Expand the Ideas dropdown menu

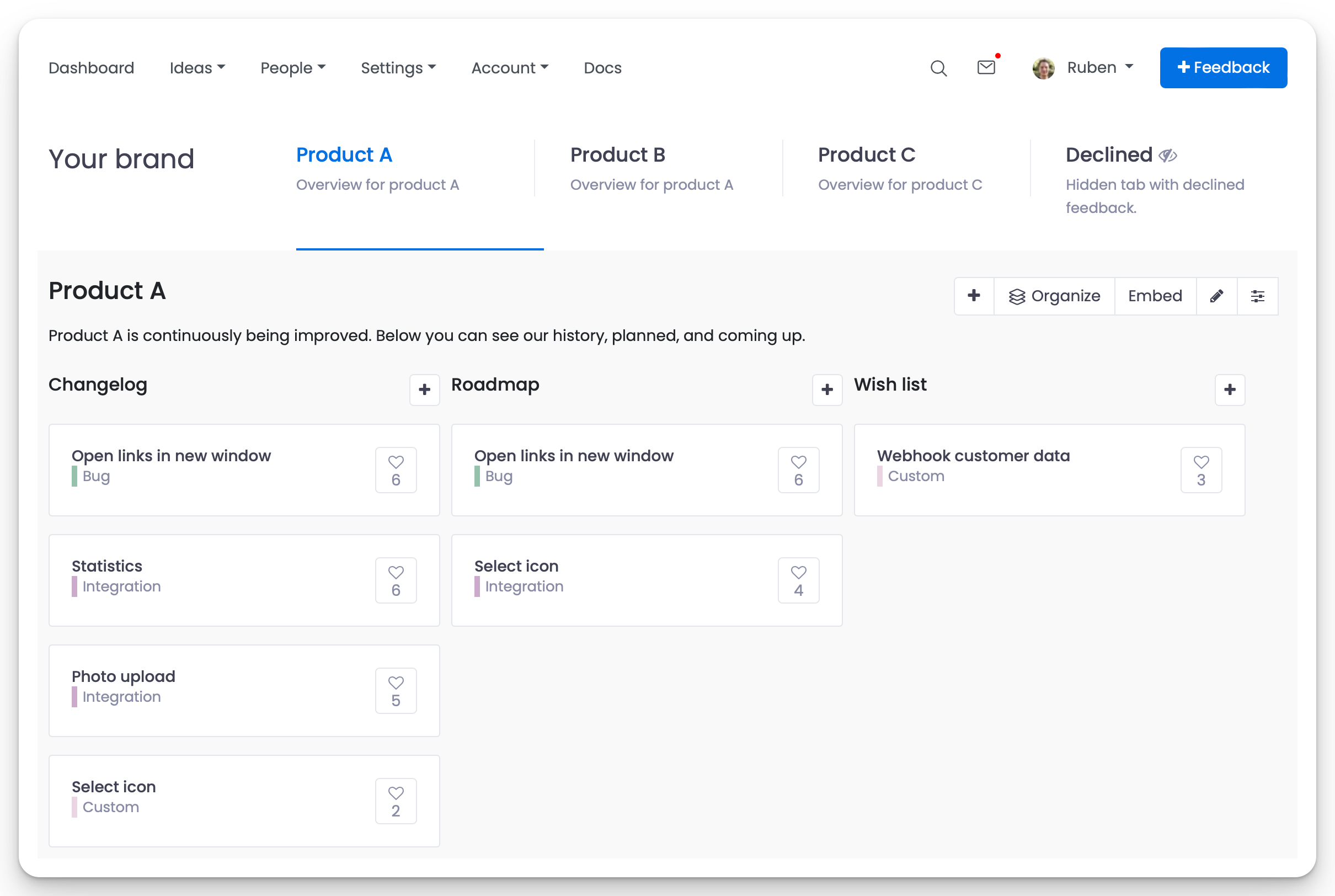pyautogui.click(x=197, y=68)
